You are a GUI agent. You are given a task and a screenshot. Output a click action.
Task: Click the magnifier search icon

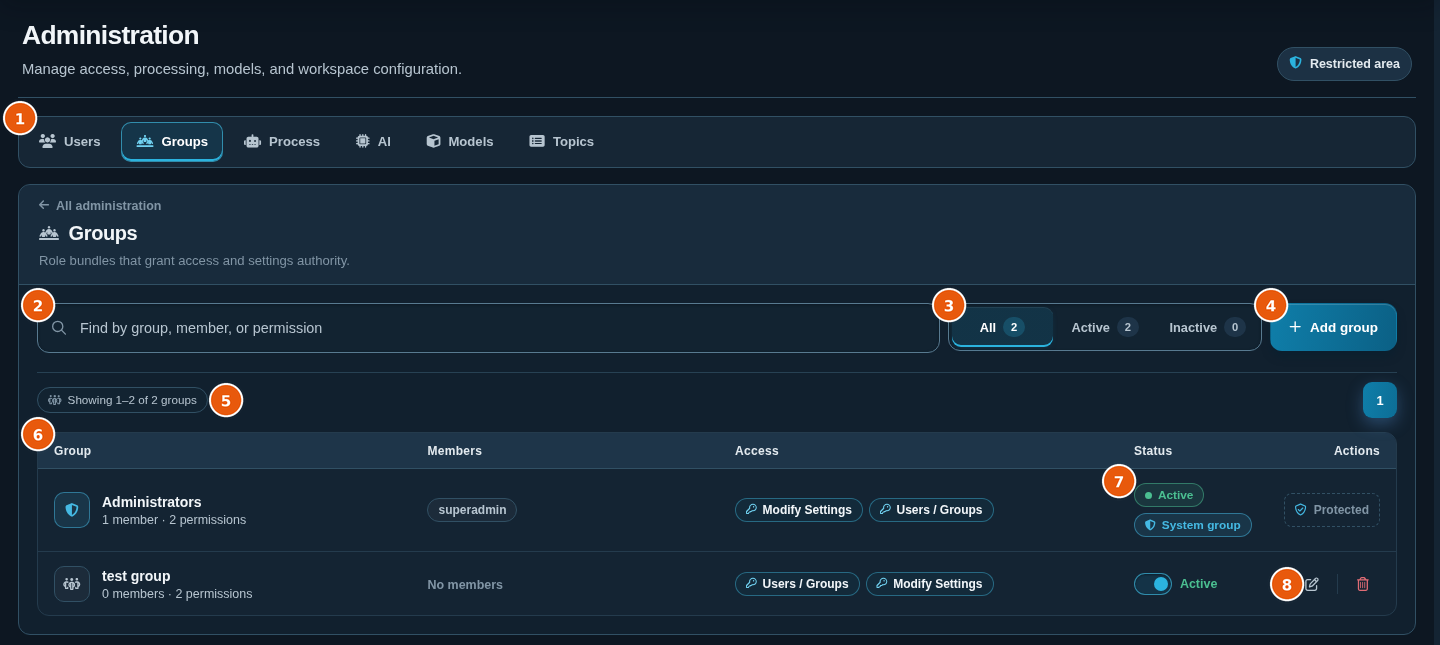pyautogui.click(x=59, y=328)
